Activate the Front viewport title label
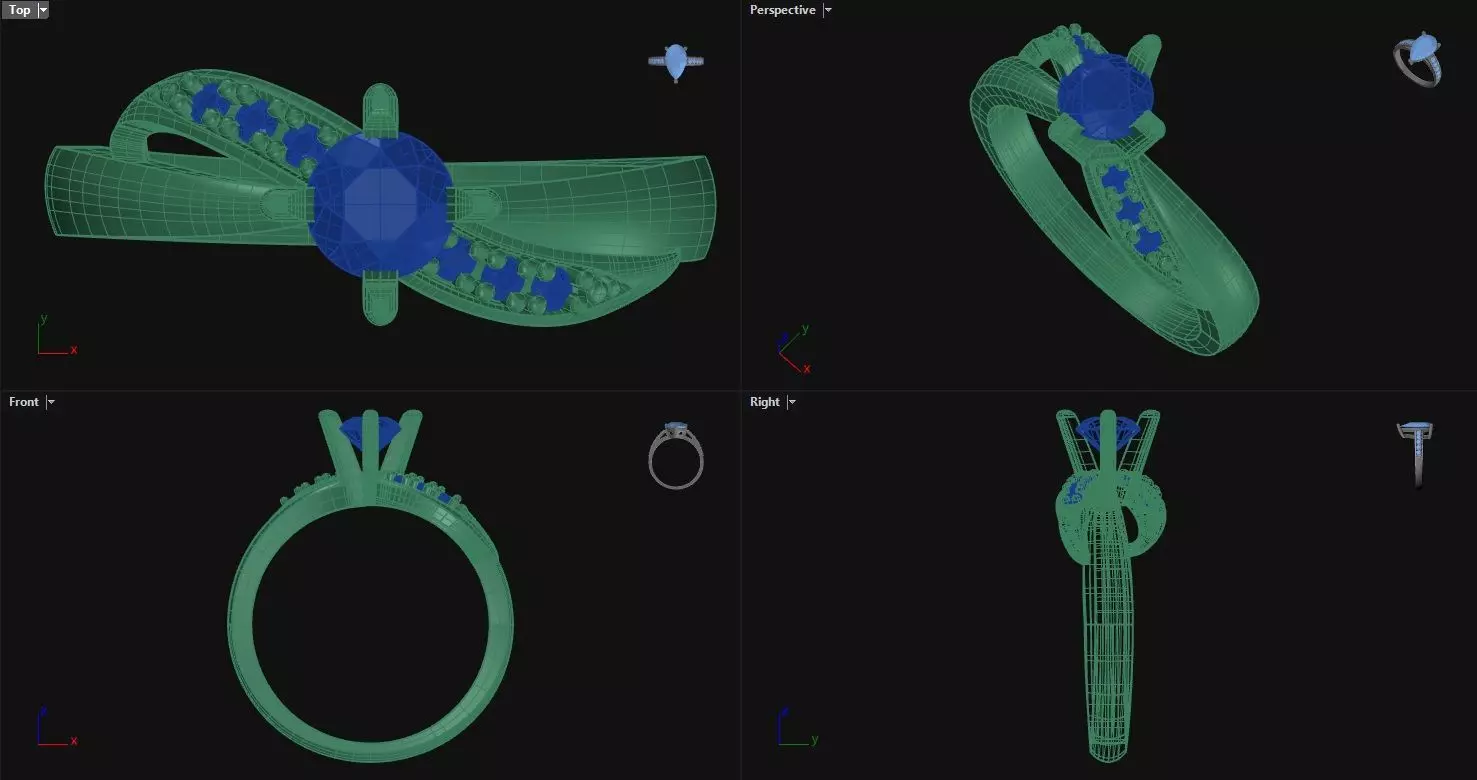The height and width of the screenshot is (780, 1477). click(x=24, y=402)
